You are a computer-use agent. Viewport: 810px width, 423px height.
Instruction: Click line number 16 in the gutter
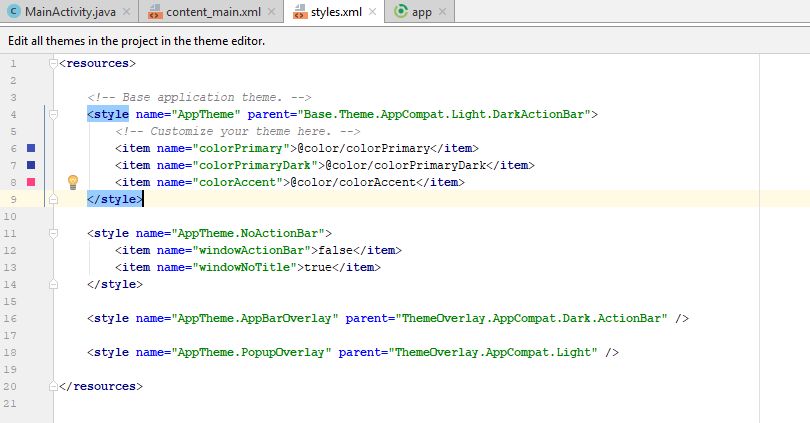tap(10, 318)
